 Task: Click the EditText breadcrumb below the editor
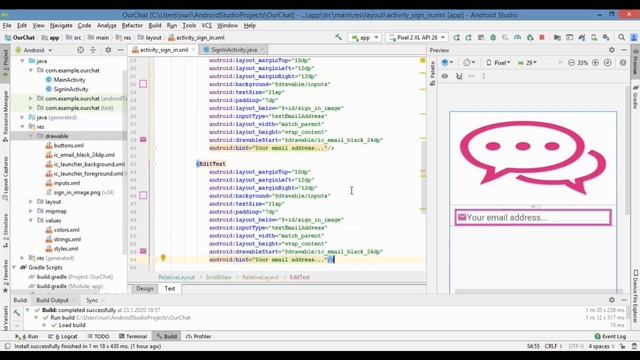300,277
